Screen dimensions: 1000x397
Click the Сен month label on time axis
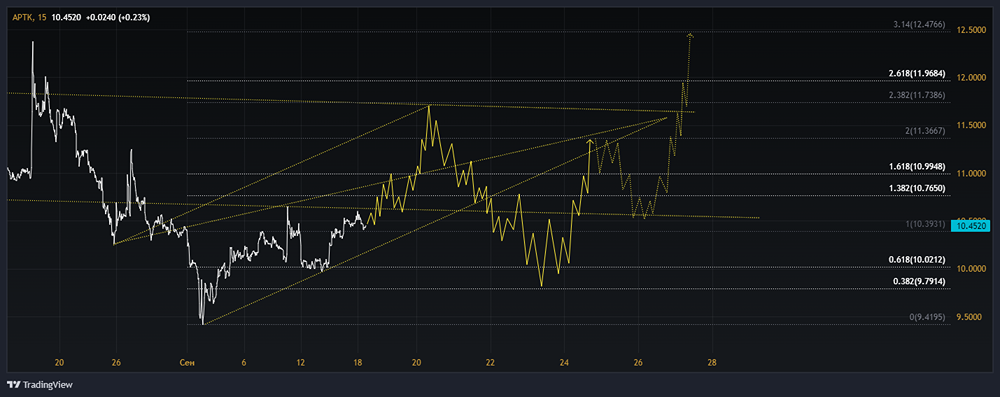point(188,363)
